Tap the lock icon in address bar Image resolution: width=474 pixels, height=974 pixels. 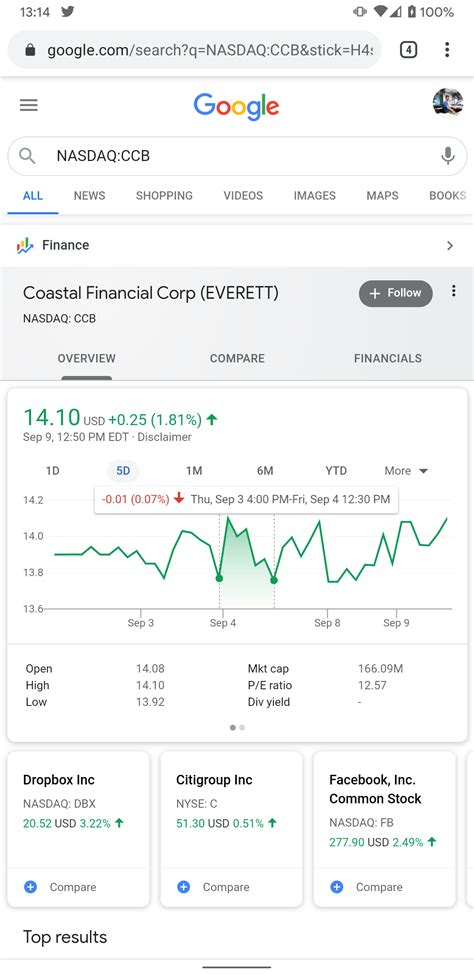pos(30,50)
